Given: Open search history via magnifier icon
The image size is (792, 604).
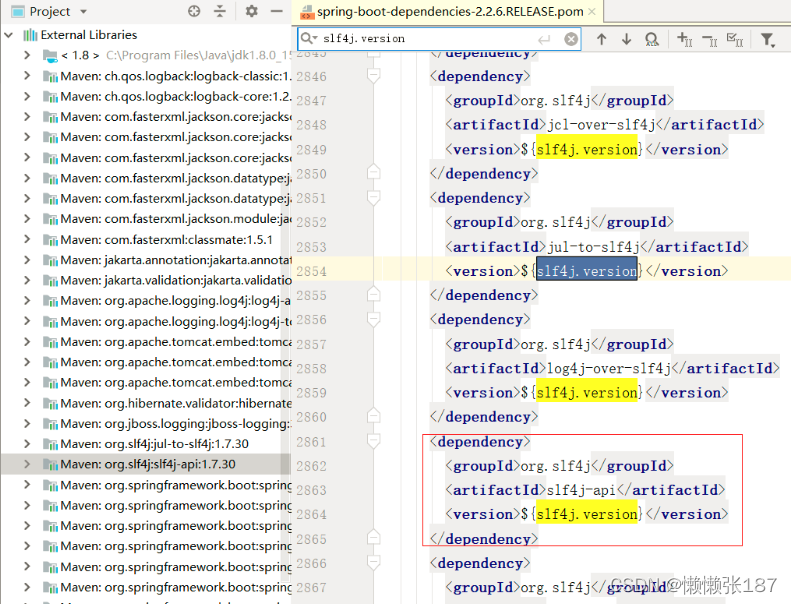Looking at the screenshot, I should click(308, 38).
